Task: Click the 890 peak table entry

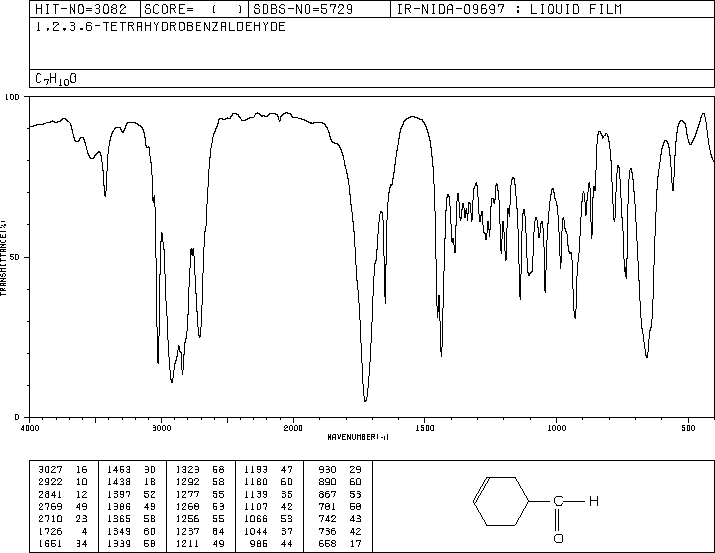Action: tap(327, 482)
